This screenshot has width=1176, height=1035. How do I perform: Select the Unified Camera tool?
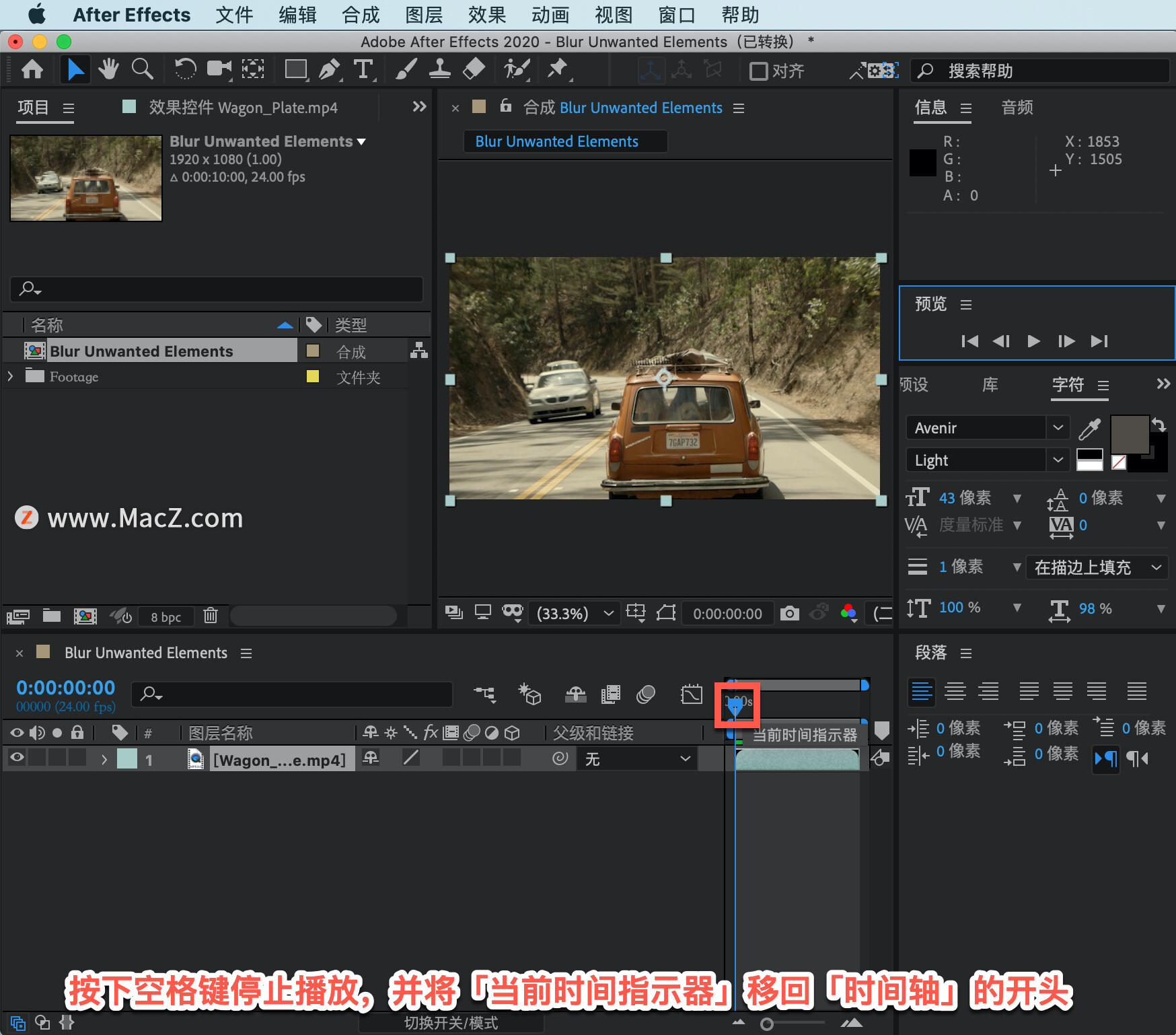[x=219, y=69]
